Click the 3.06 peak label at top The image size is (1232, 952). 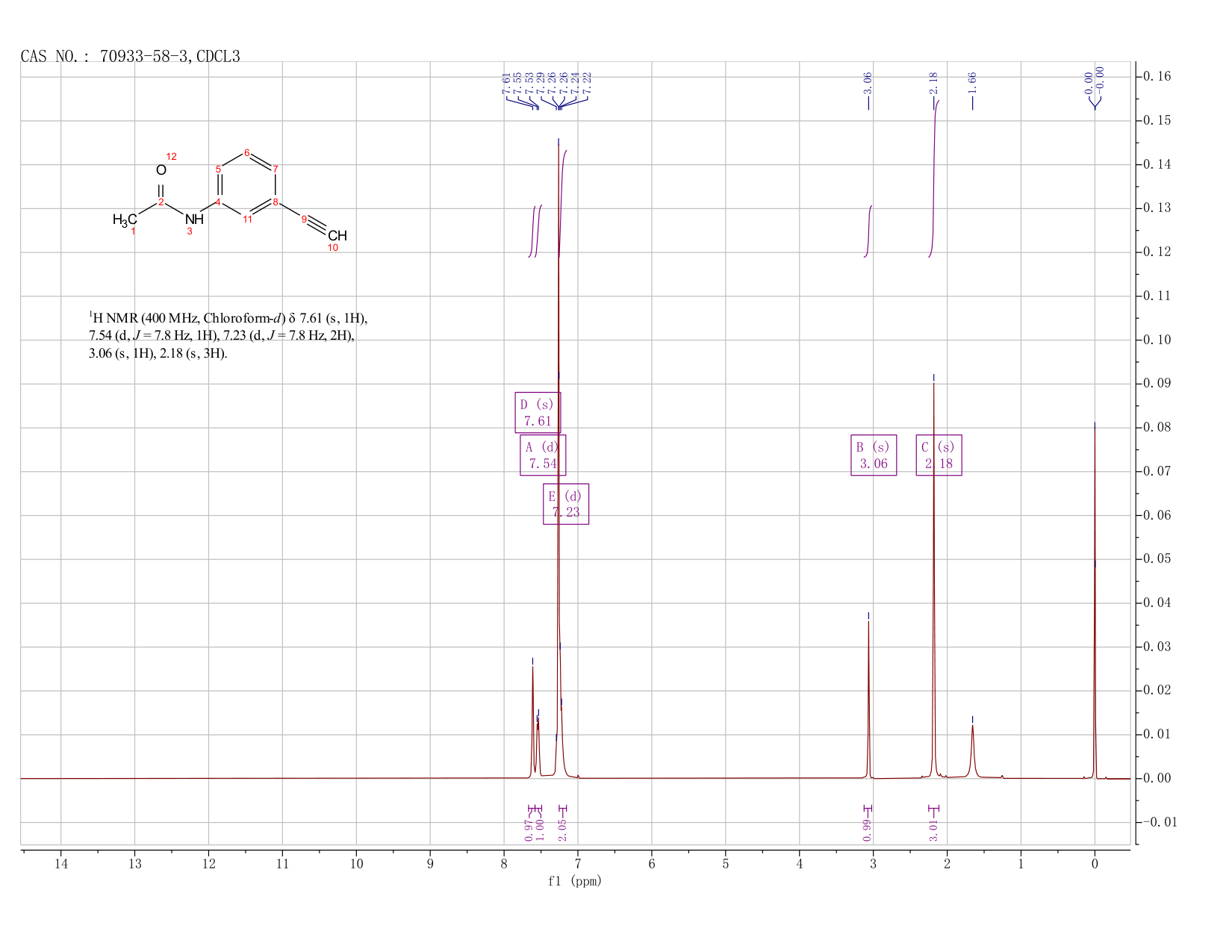point(868,82)
